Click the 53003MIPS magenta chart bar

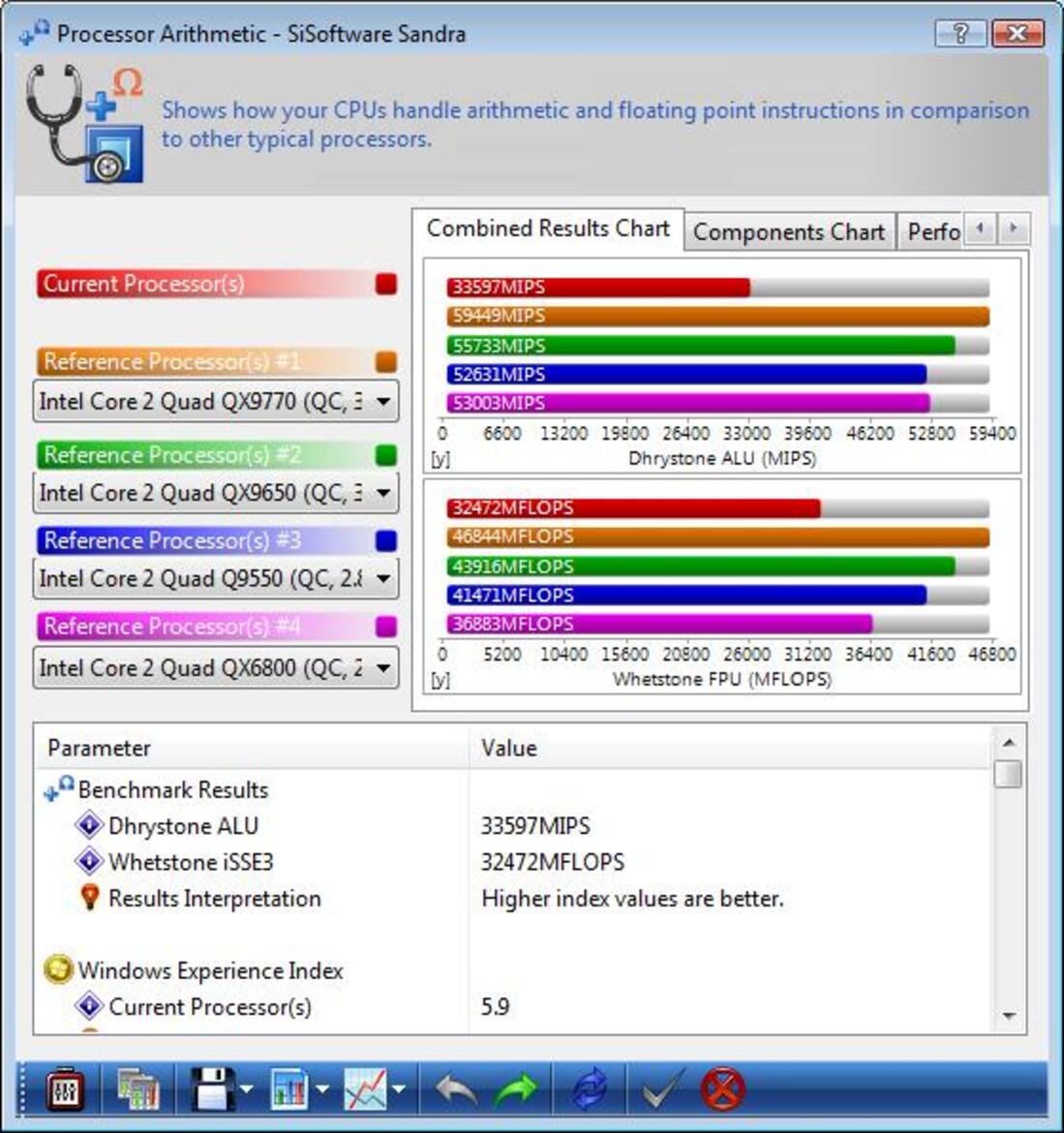point(688,403)
